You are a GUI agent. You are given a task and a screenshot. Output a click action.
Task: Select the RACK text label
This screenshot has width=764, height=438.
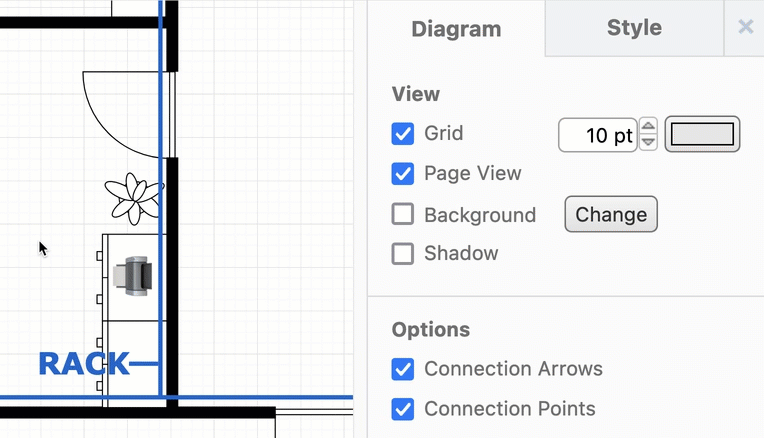84,364
